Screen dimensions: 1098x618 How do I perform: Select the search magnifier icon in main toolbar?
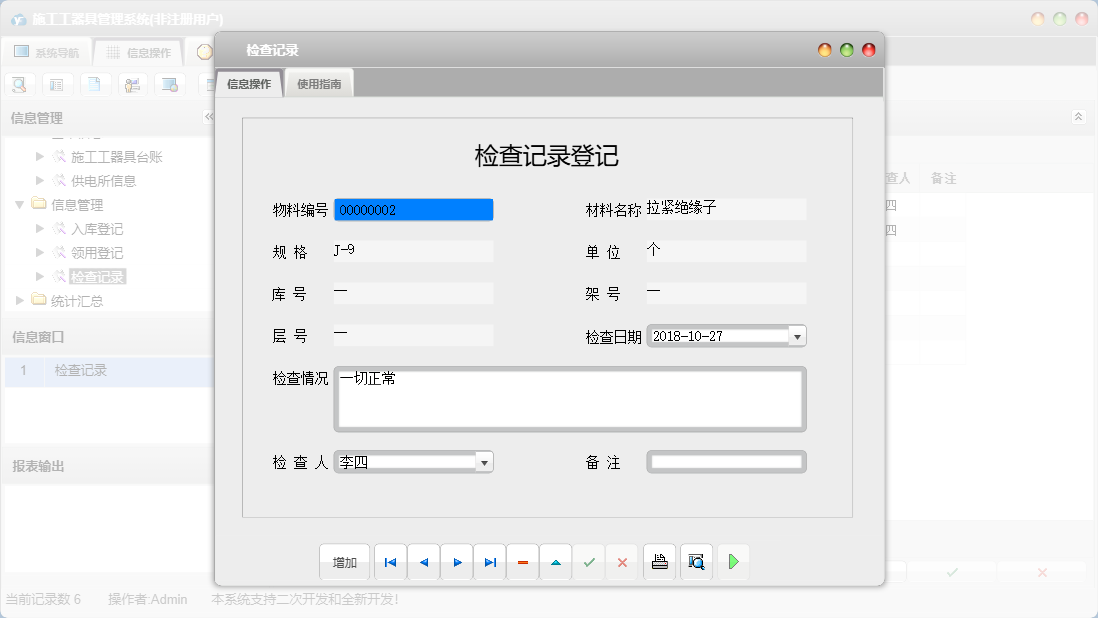[18, 84]
